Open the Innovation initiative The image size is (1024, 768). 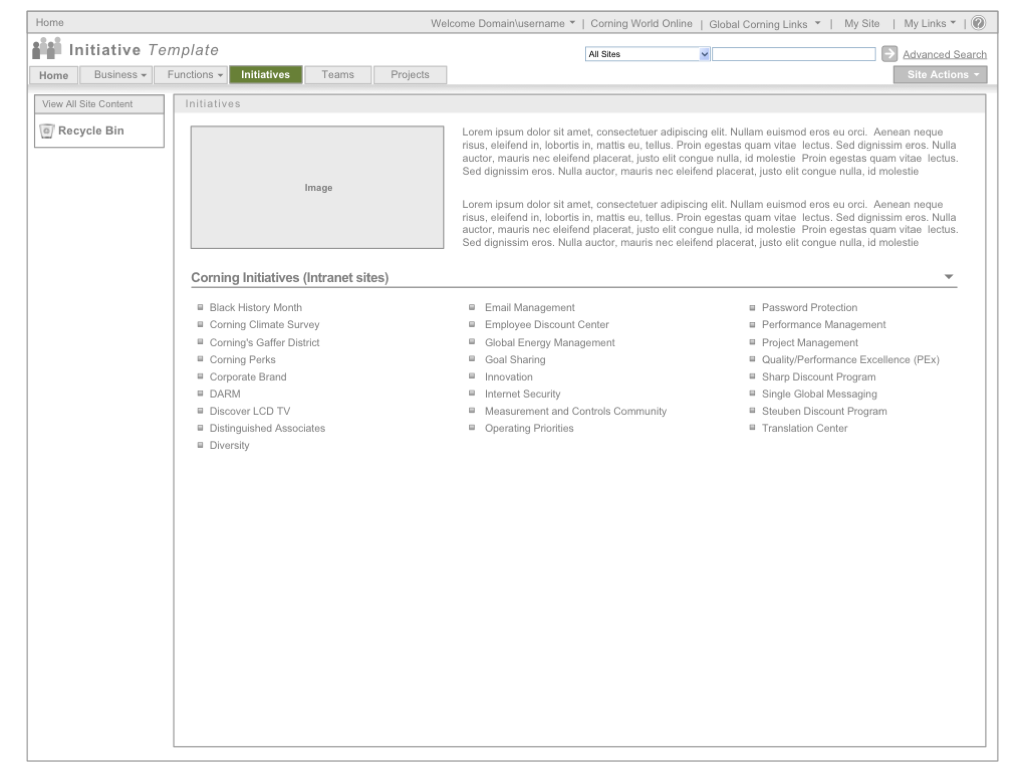coord(509,377)
